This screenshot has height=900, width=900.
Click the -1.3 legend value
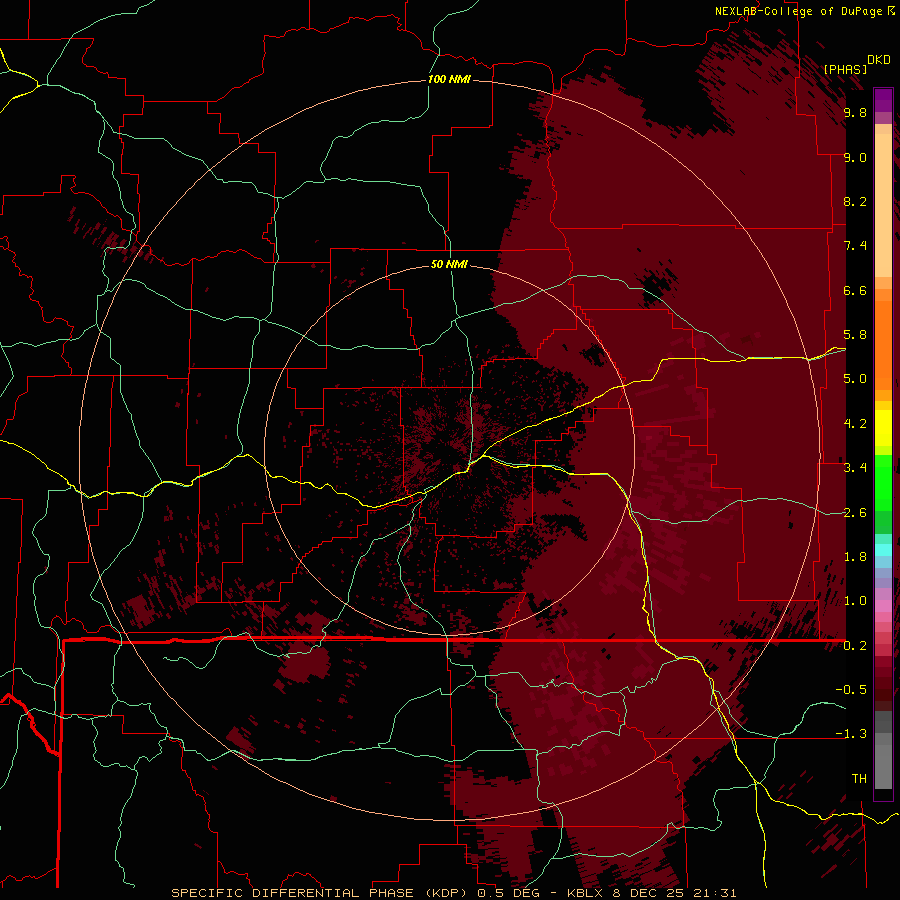pyautogui.click(x=851, y=734)
